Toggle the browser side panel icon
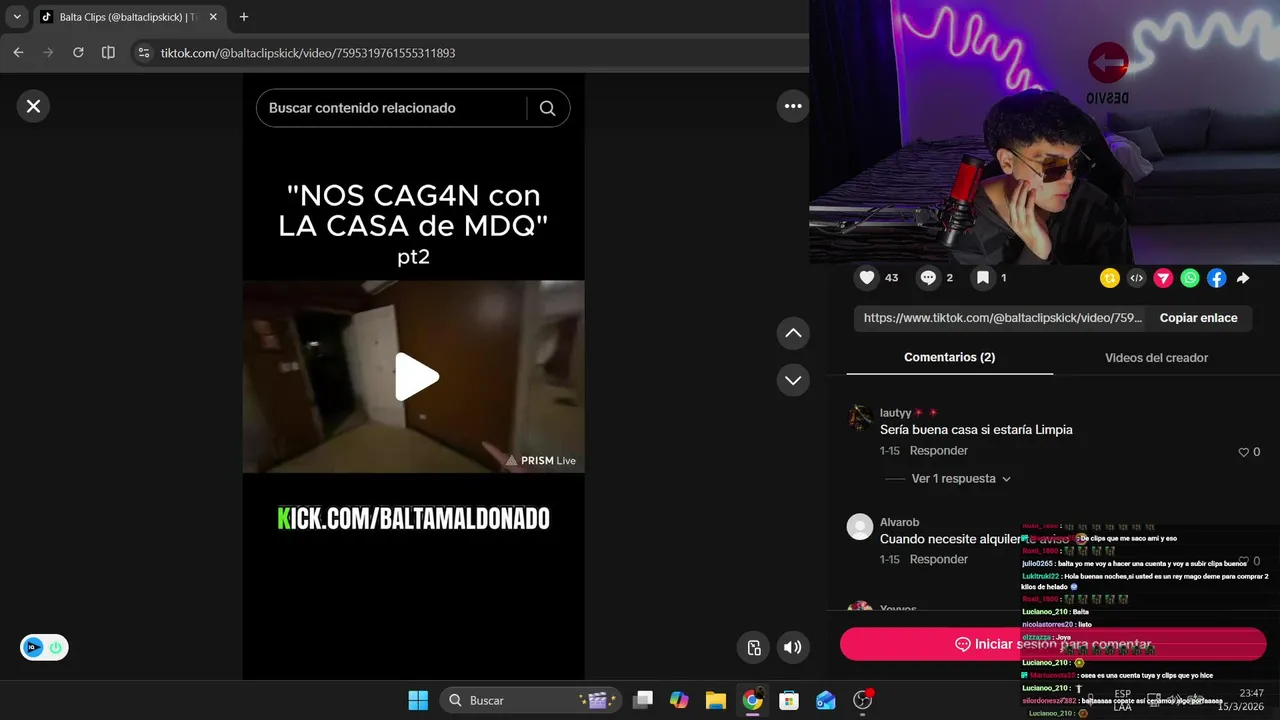The height and width of the screenshot is (720, 1280). (x=108, y=53)
